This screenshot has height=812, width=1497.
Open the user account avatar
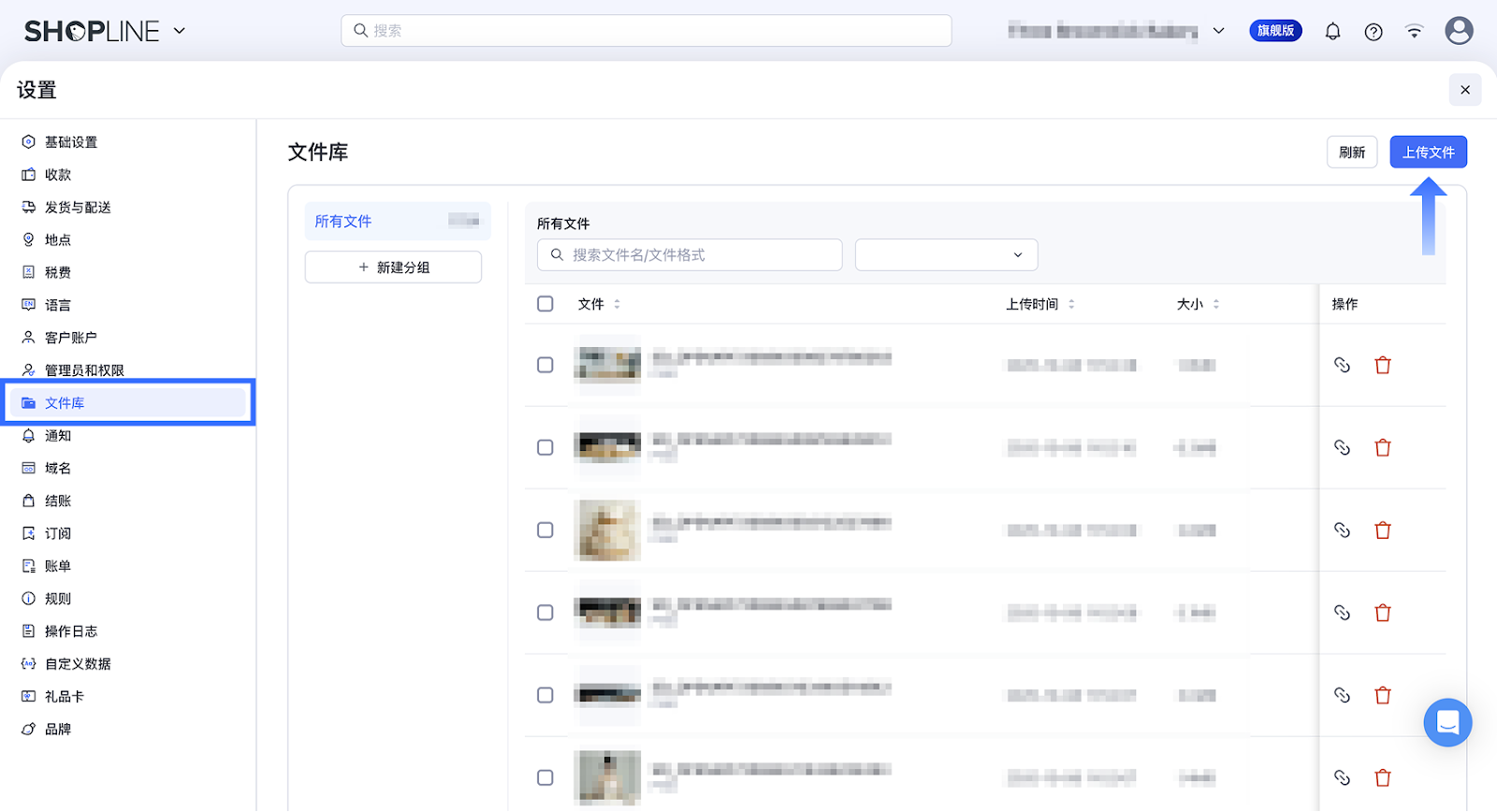(1459, 31)
